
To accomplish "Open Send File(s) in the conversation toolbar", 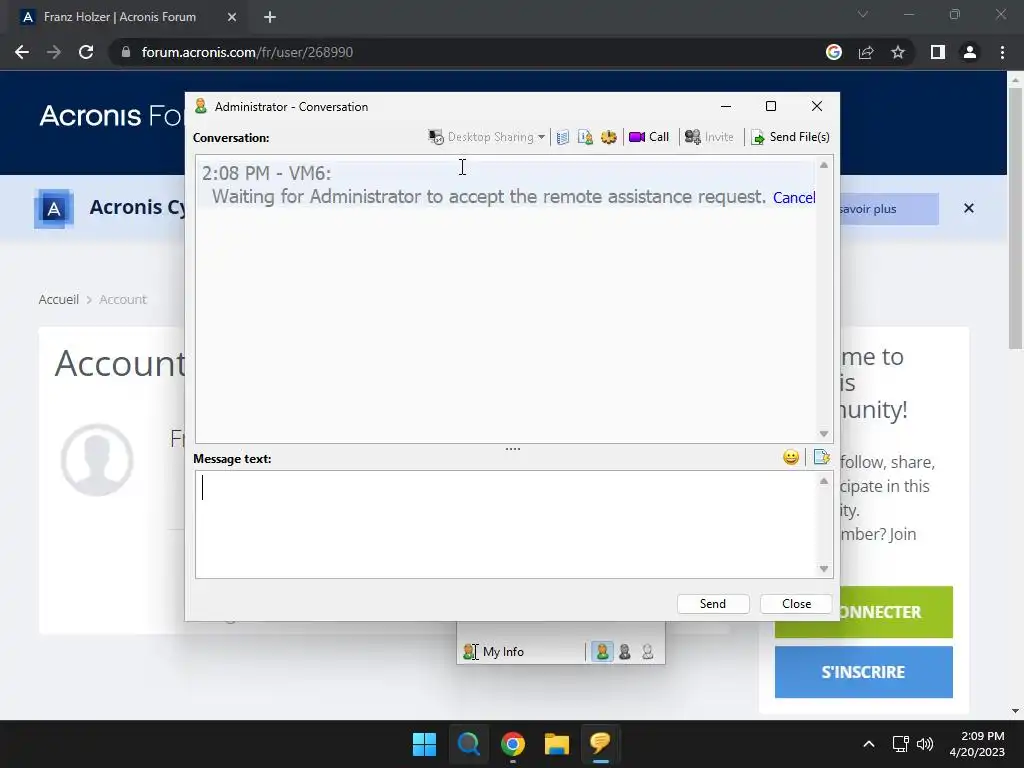I will pos(790,137).
